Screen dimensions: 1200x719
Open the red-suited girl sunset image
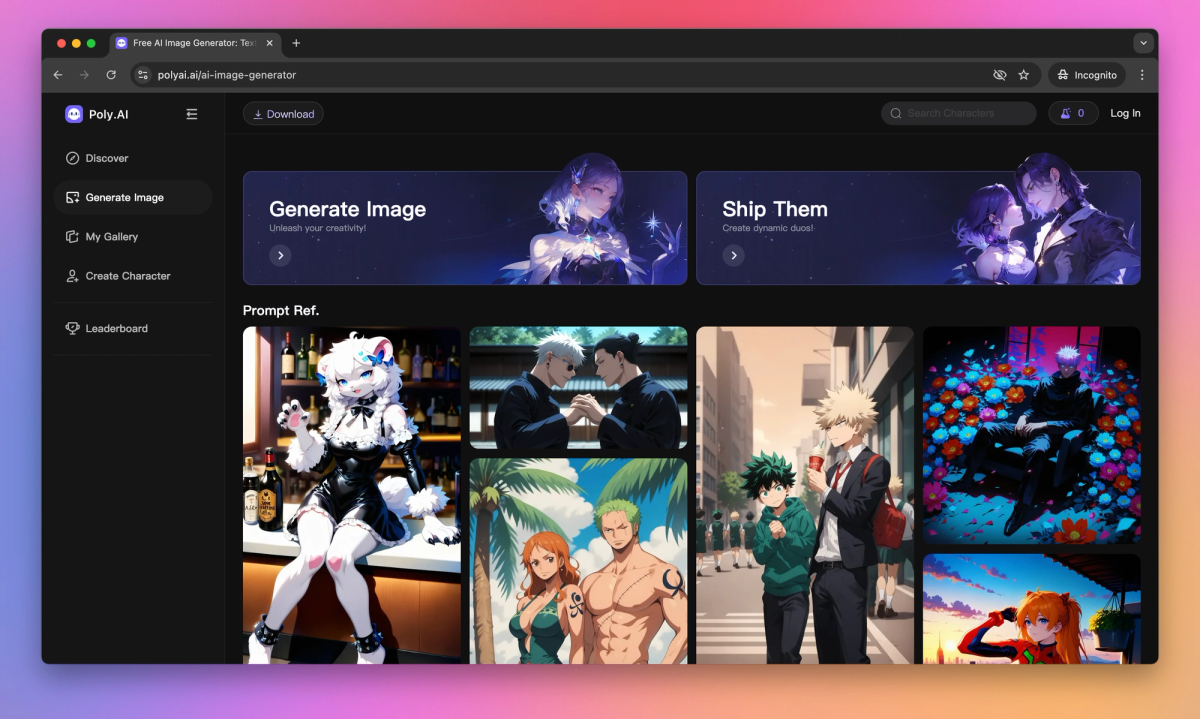click(1032, 608)
